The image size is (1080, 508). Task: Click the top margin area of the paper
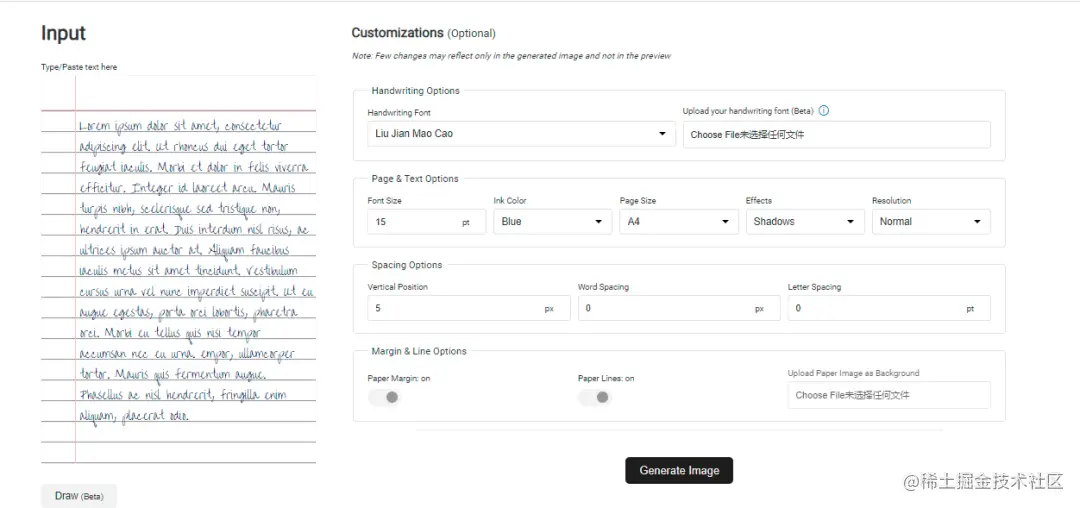(195, 93)
